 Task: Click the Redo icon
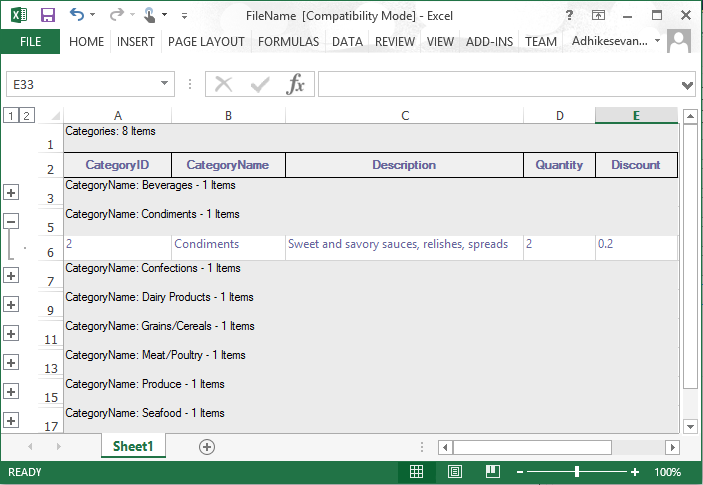point(117,15)
